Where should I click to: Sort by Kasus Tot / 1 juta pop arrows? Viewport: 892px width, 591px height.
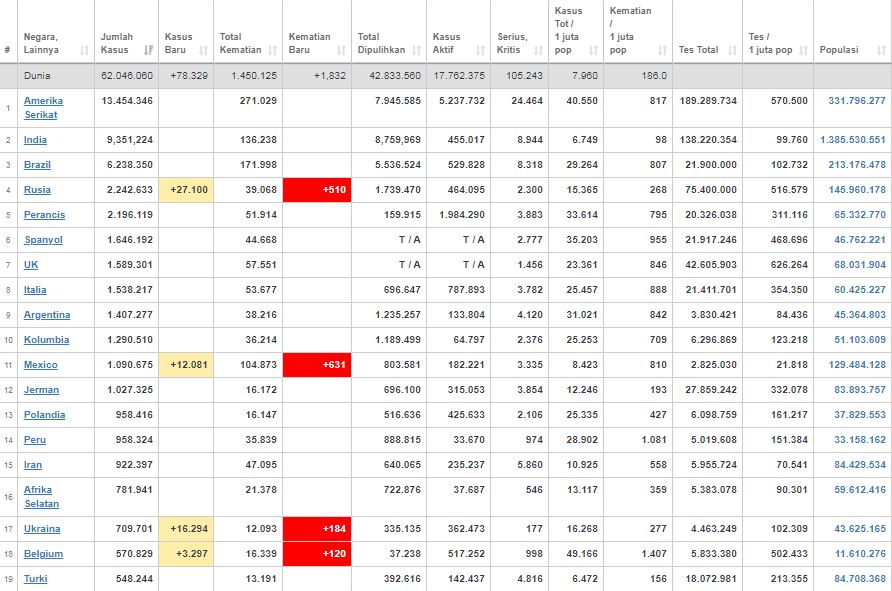pos(593,50)
